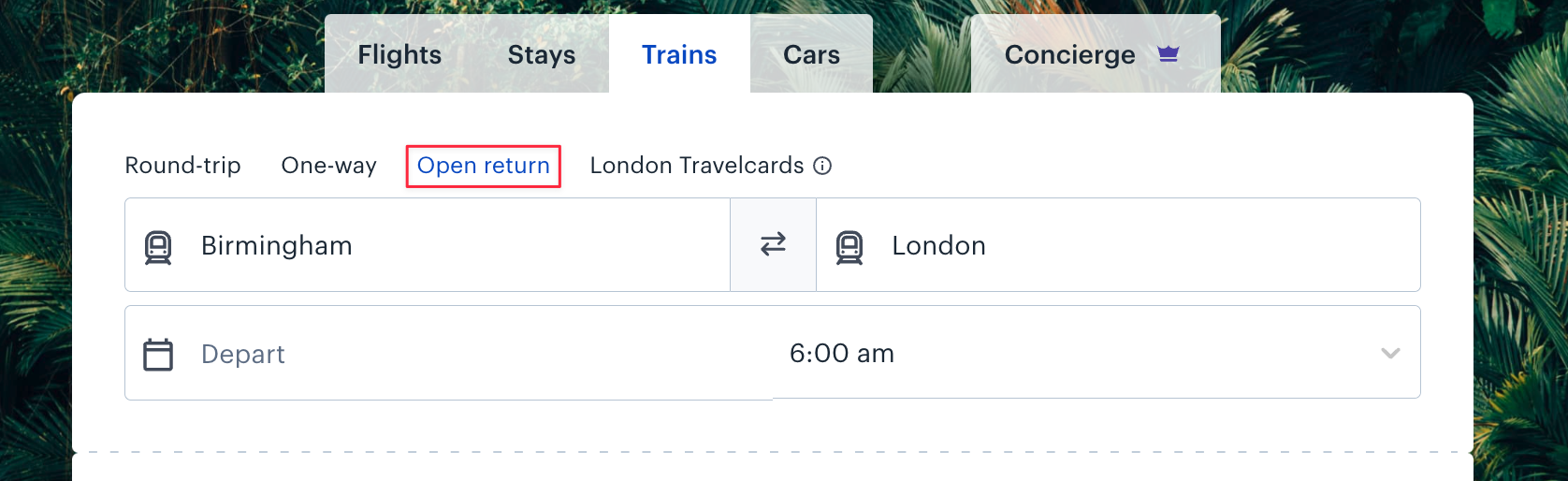This screenshot has height=481, width=1568.
Task: Open the Cars tab
Action: pos(812,54)
